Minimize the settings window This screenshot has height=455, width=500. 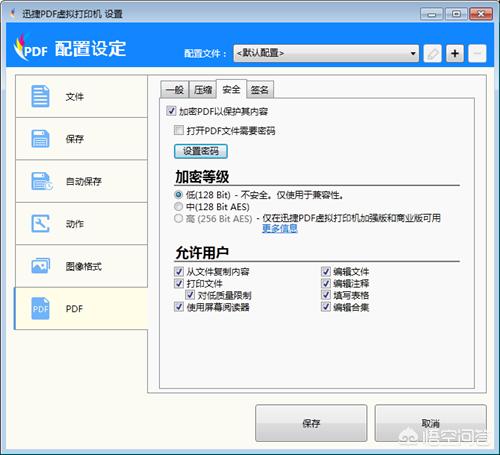pos(432,14)
